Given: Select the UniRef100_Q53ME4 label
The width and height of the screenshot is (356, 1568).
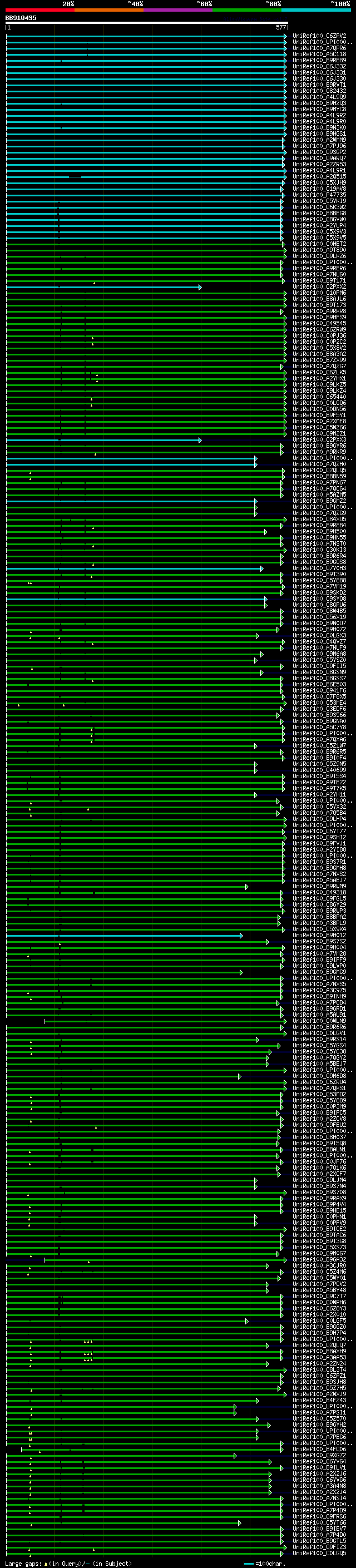Looking at the screenshot, I should [x=319, y=703].
